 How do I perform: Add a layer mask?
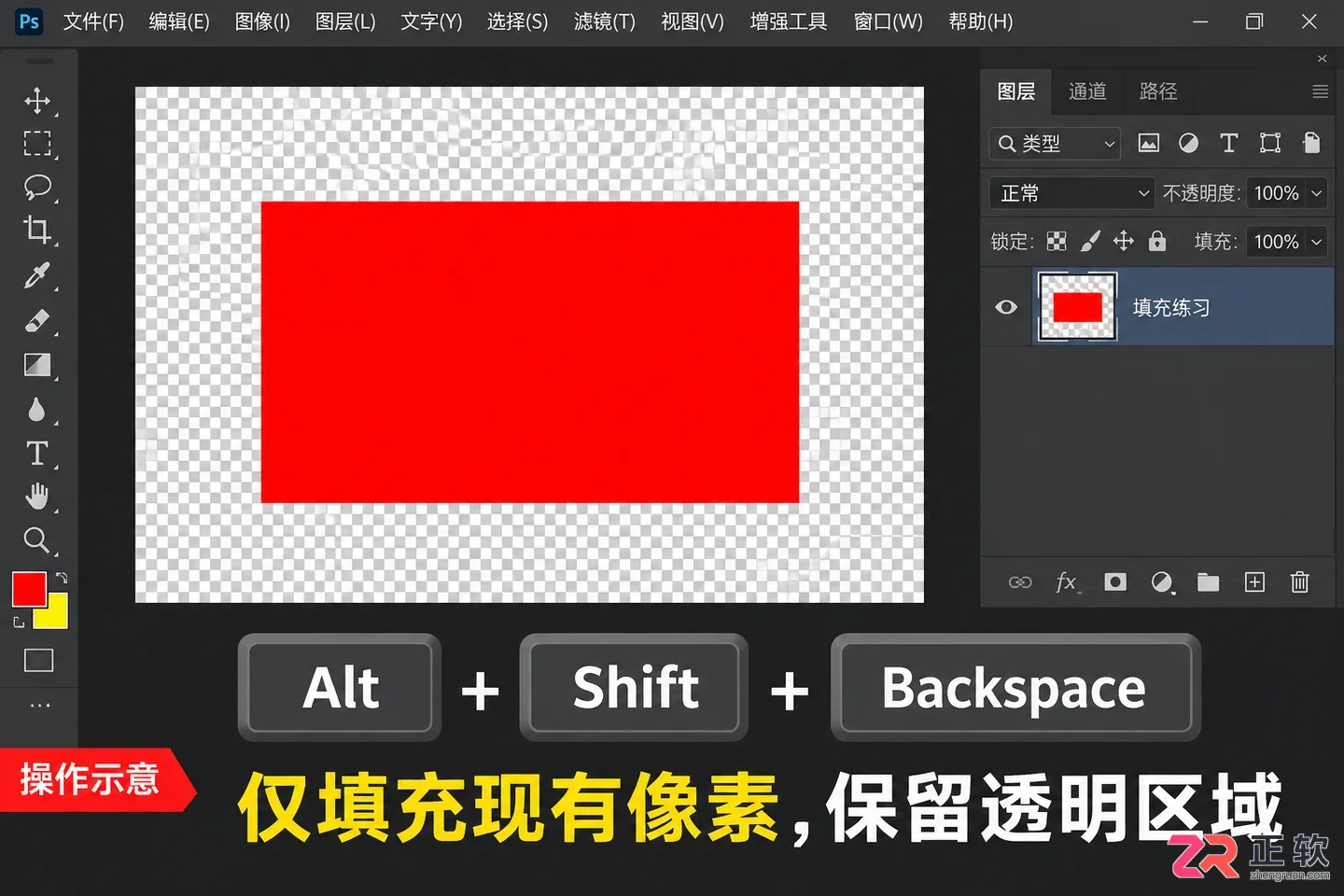coord(1115,582)
